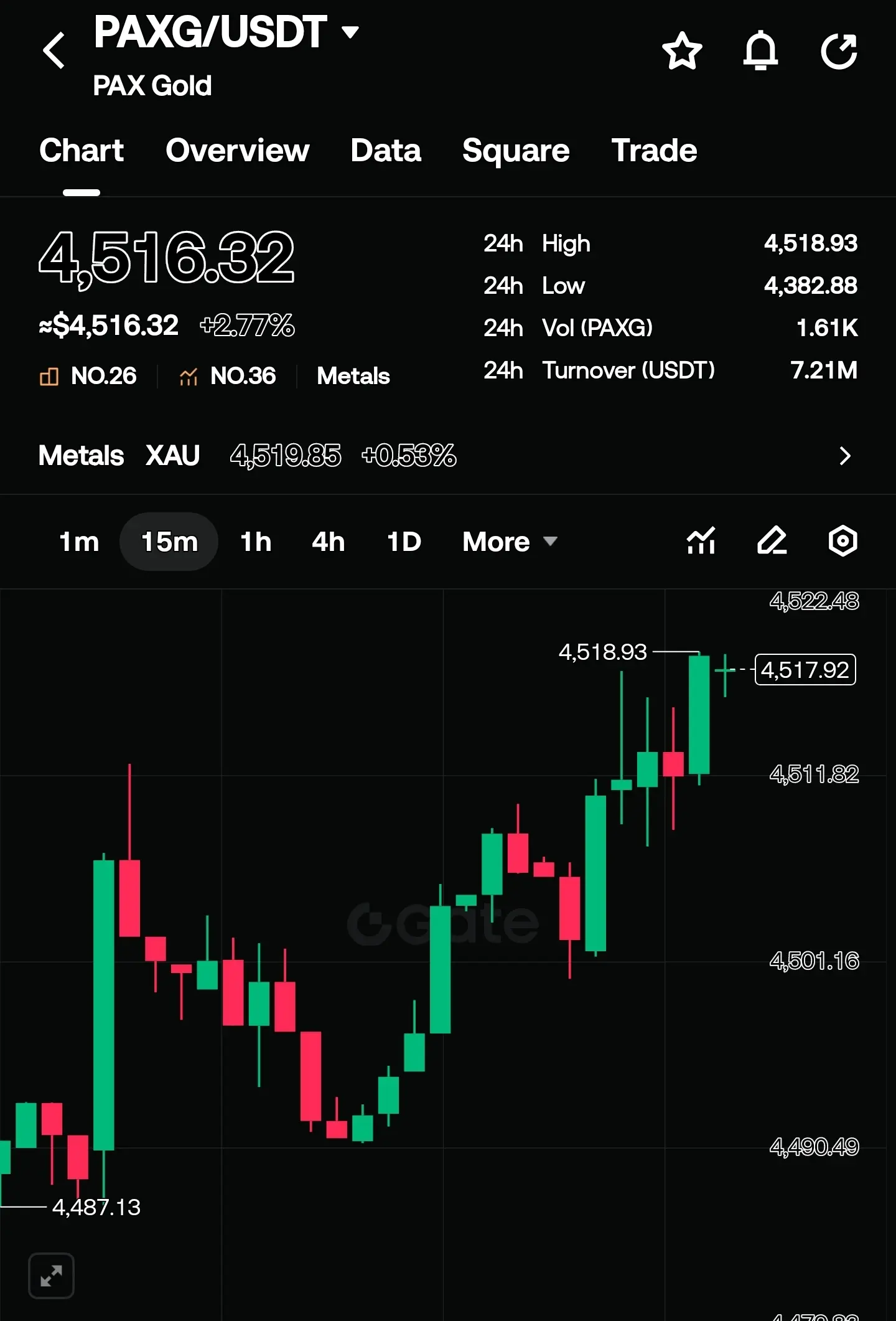Tap the 24h Low value 4,382.88
This screenshot has height=1321, width=896.
coord(811,286)
